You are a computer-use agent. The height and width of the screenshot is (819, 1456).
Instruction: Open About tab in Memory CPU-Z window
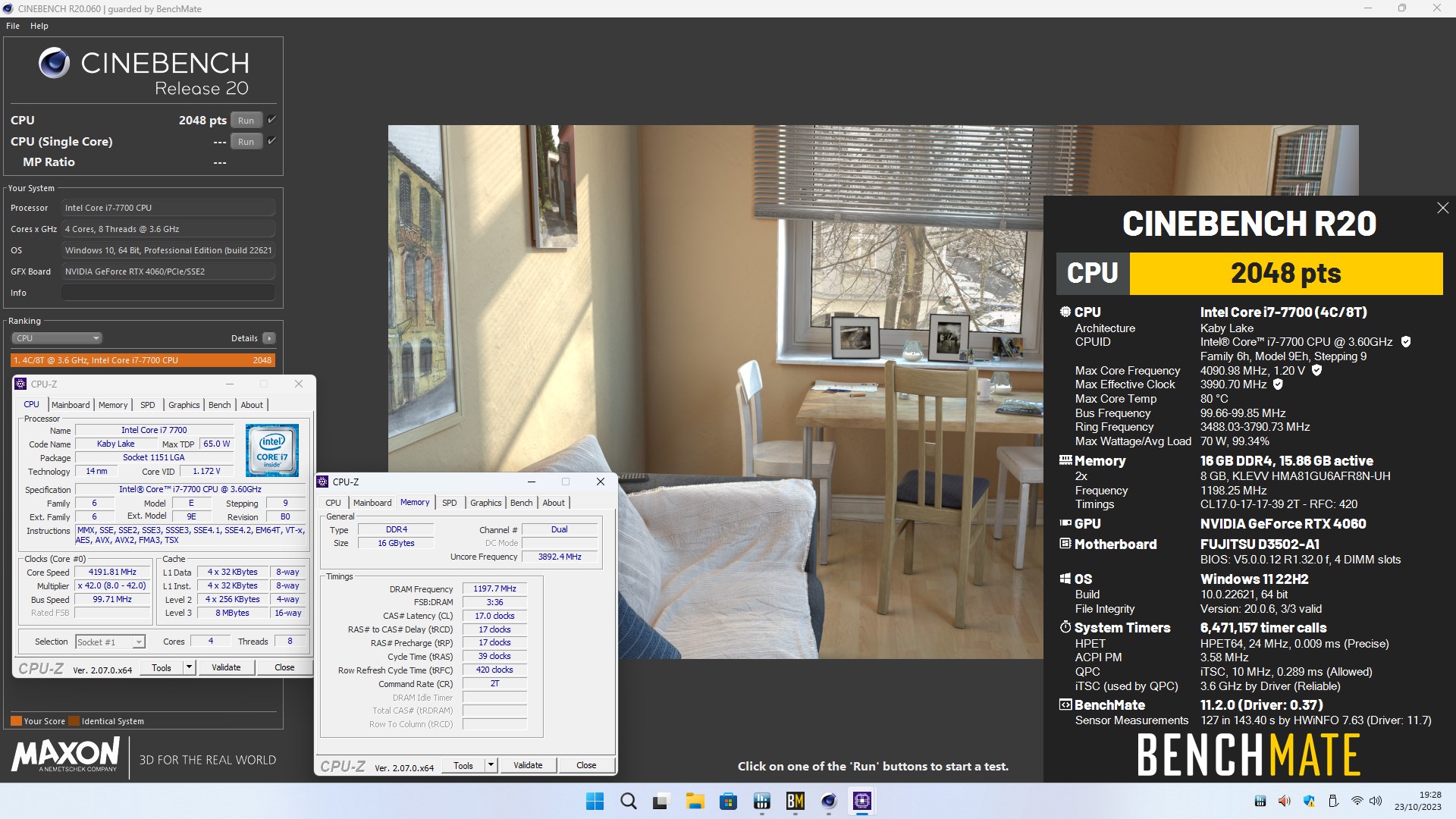coord(554,503)
